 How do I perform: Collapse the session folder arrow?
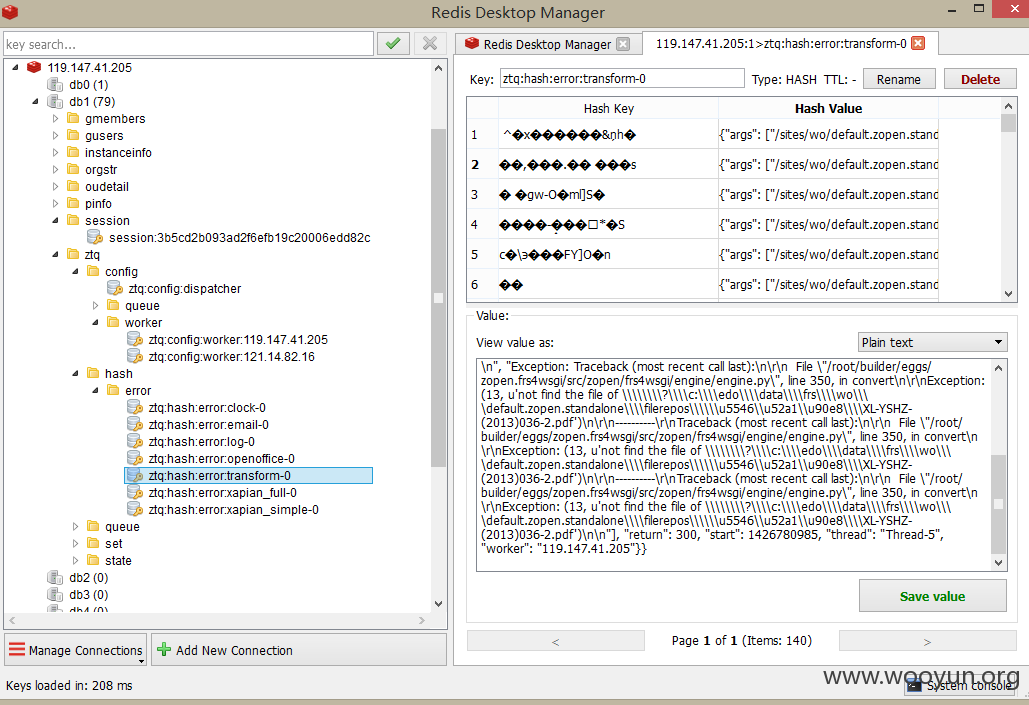pos(55,221)
